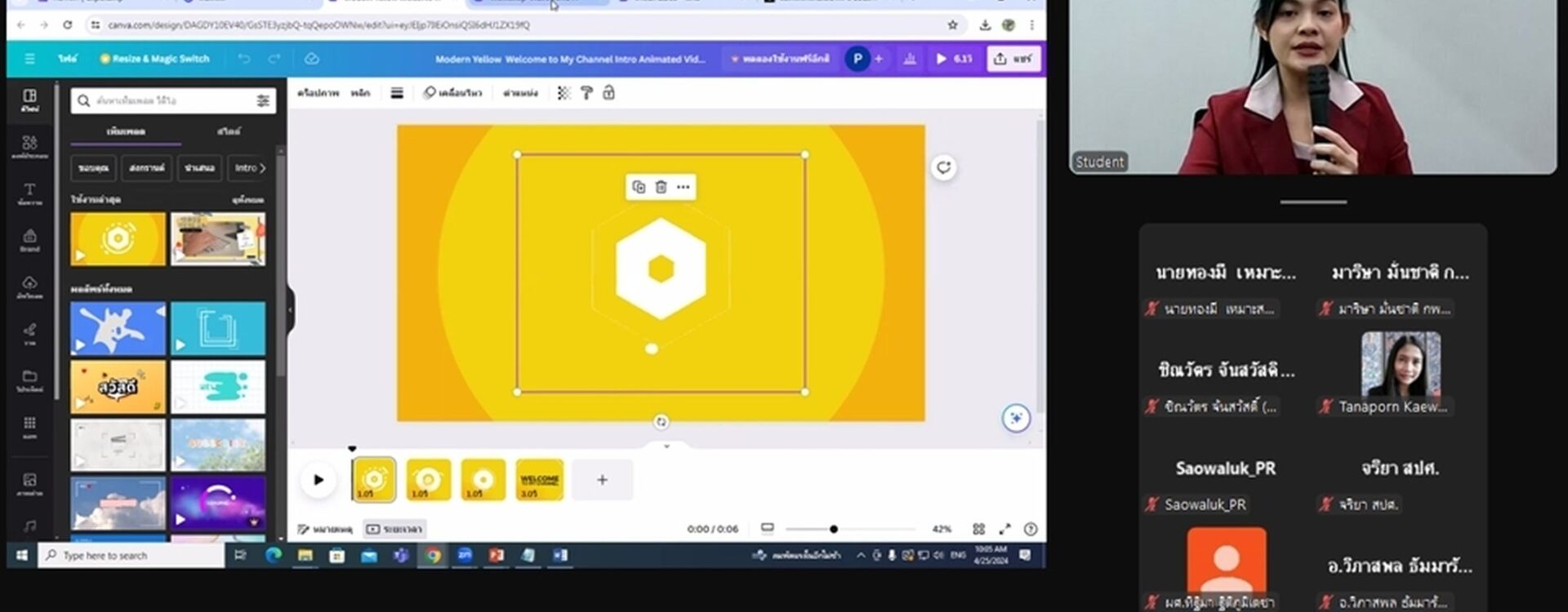
Task: Select the teal square frame template
Action: pos(218,328)
